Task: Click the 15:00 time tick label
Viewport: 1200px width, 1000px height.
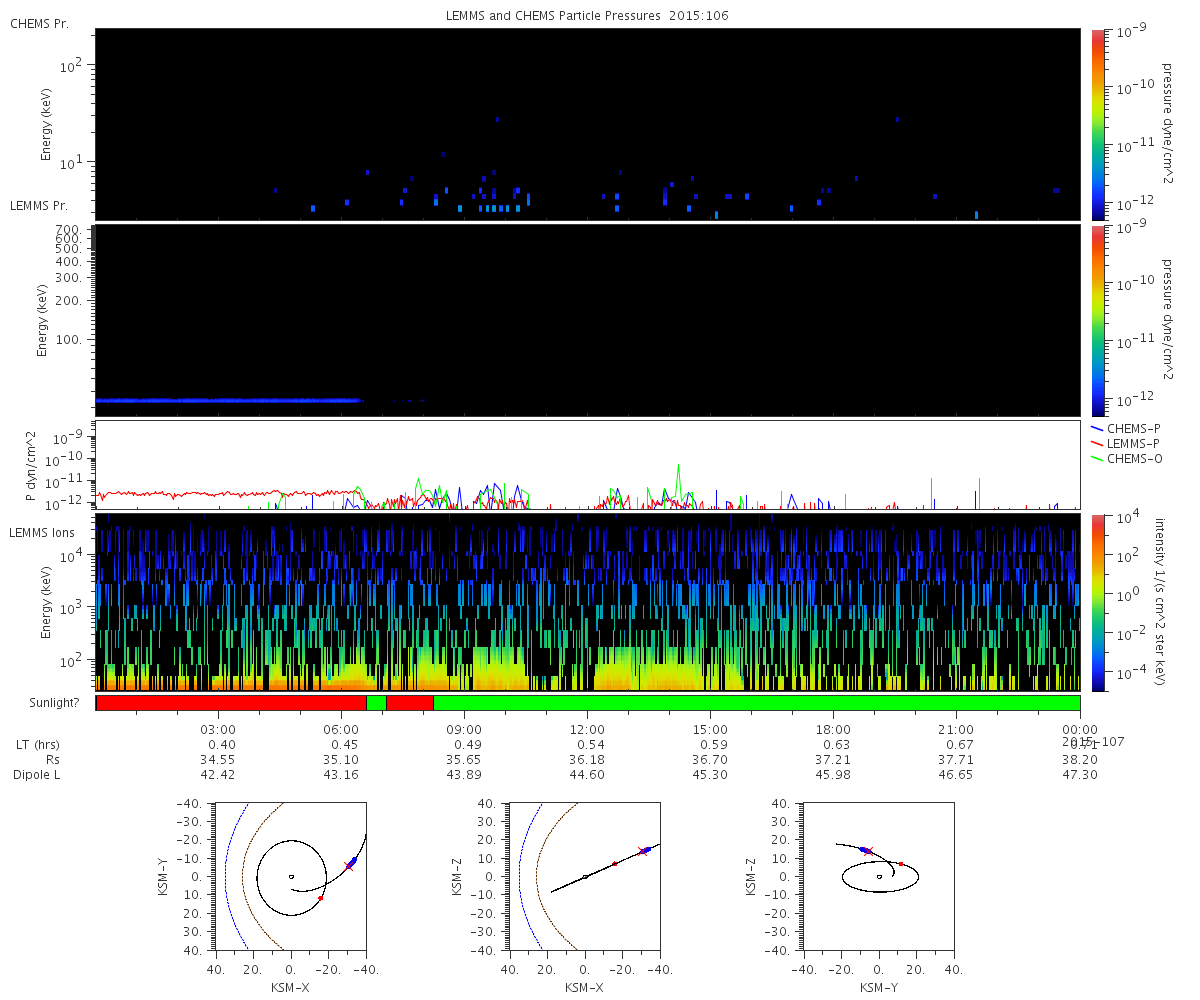Action: pos(710,730)
